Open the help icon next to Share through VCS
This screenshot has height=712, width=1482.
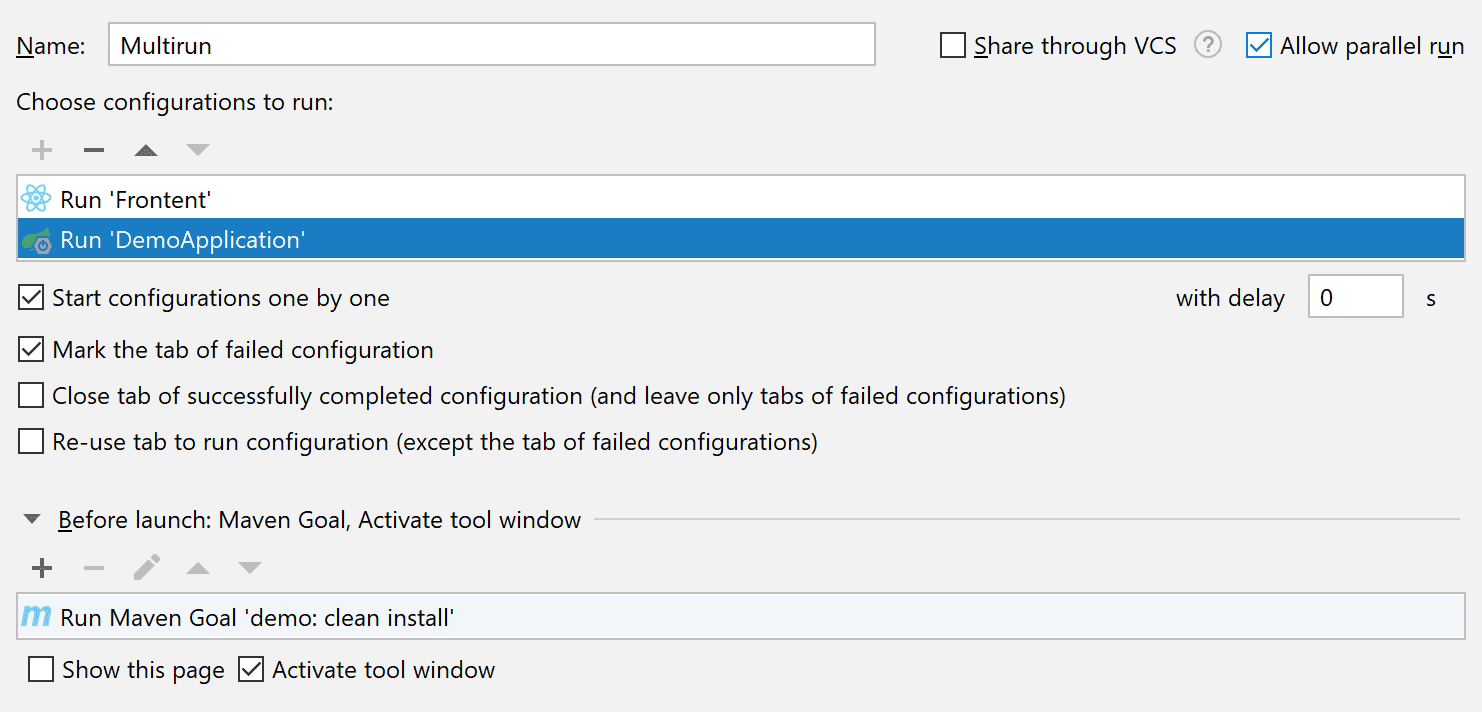[x=1208, y=45]
